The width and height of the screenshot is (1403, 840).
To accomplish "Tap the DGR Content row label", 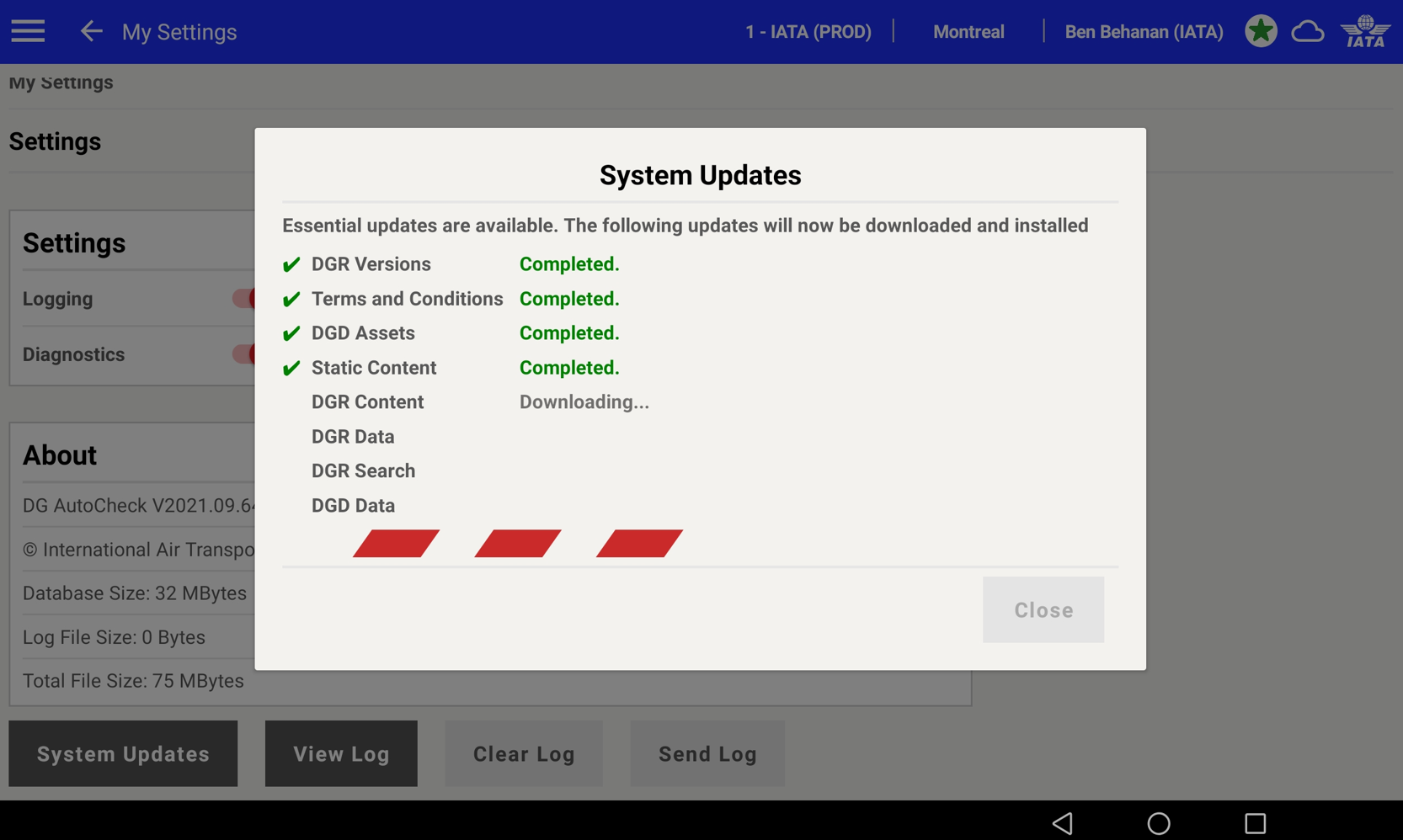I will (367, 402).
